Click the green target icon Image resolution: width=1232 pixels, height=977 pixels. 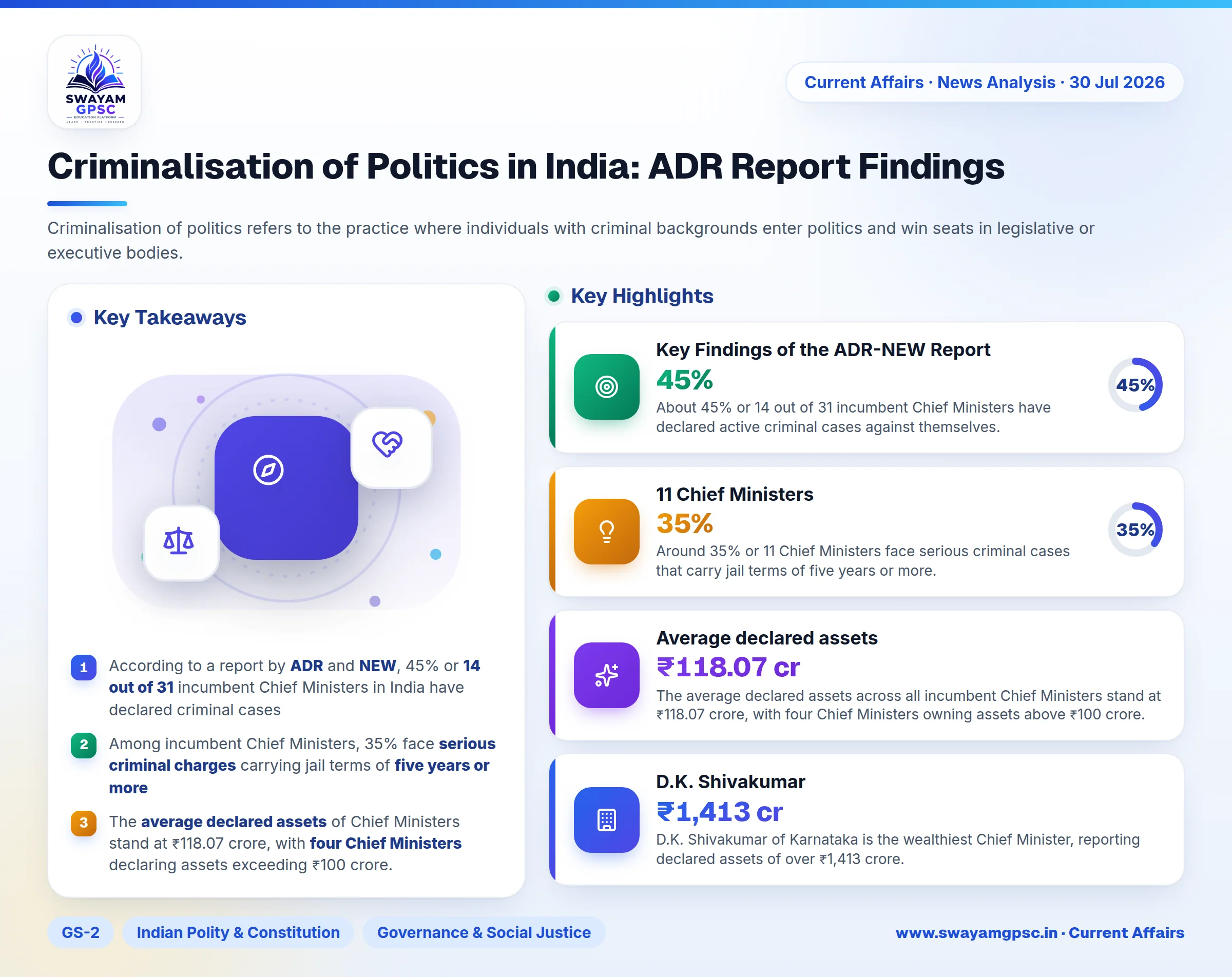click(x=606, y=387)
